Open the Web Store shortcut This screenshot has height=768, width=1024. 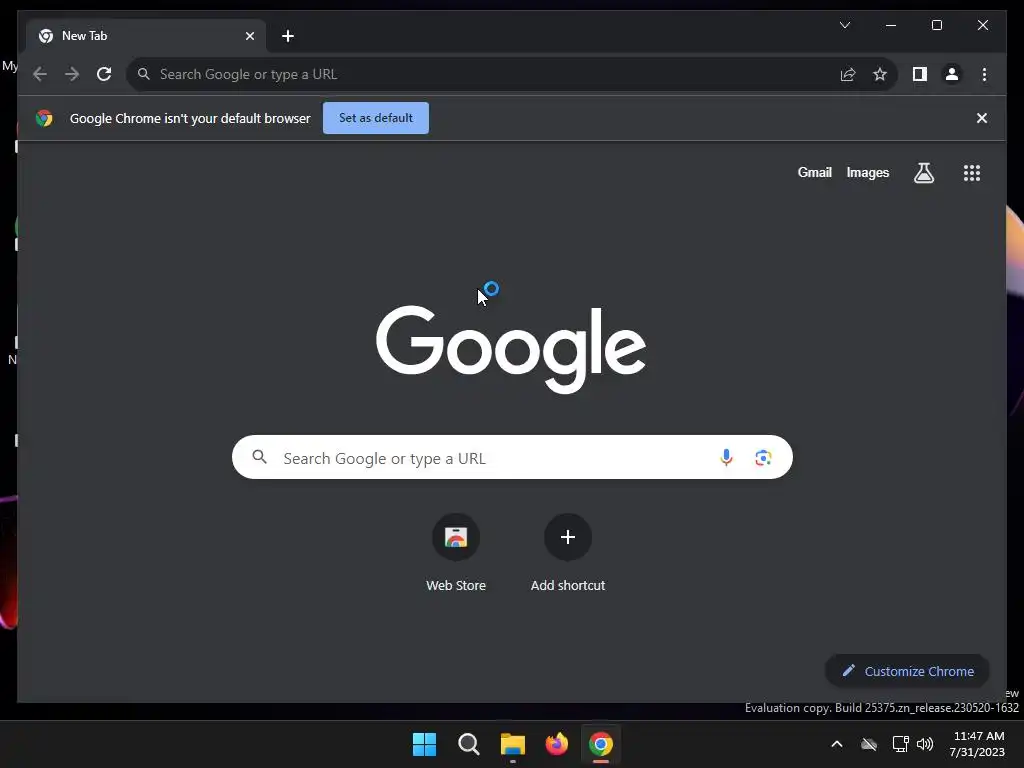tap(456, 552)
